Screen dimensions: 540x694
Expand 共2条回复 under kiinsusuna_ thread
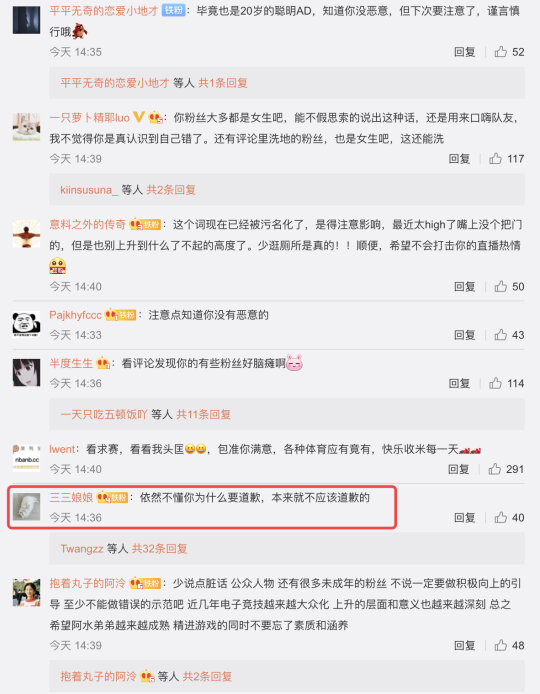pyautogui.click(x=171, y=190)
